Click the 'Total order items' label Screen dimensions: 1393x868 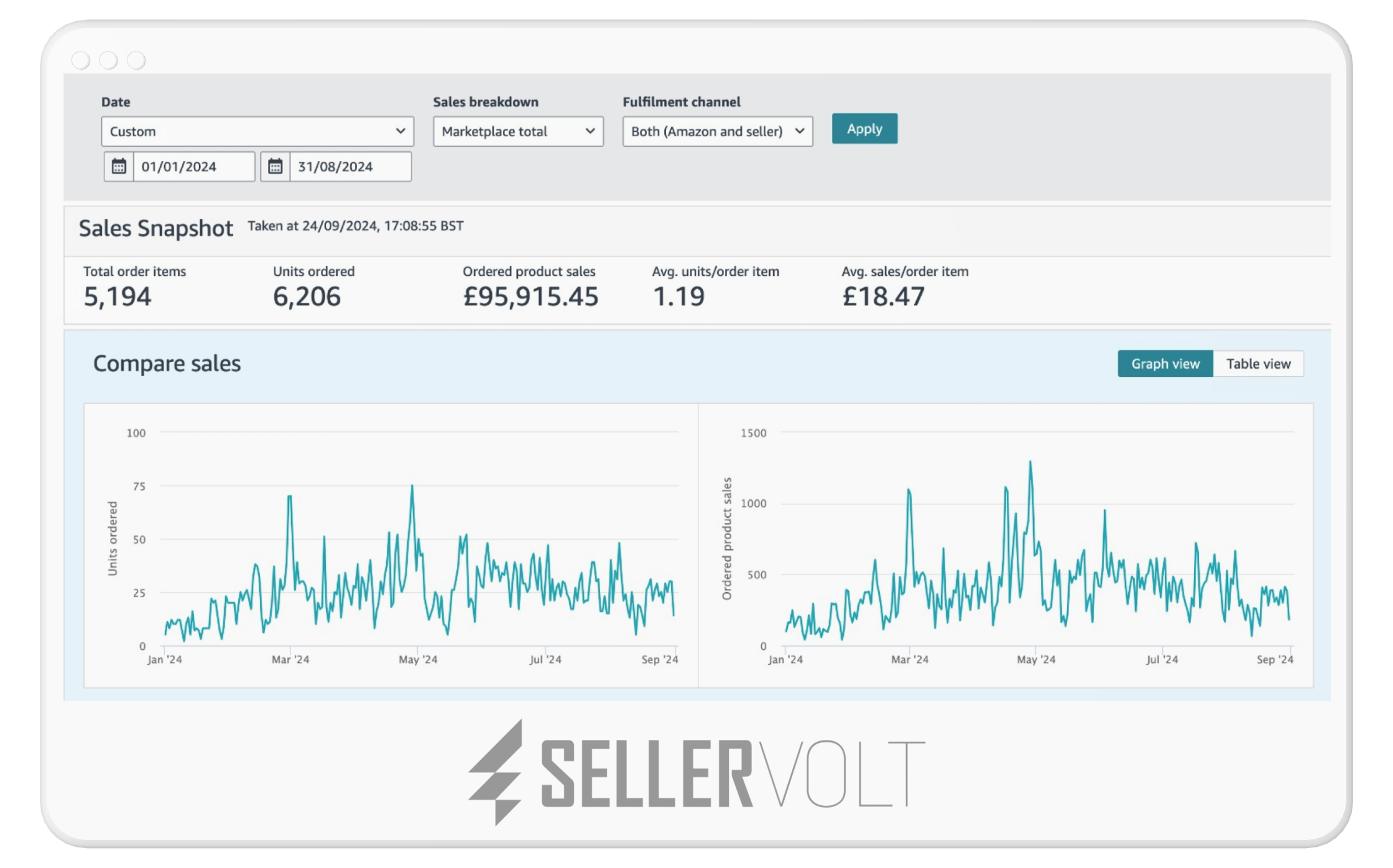coord(134,272)
